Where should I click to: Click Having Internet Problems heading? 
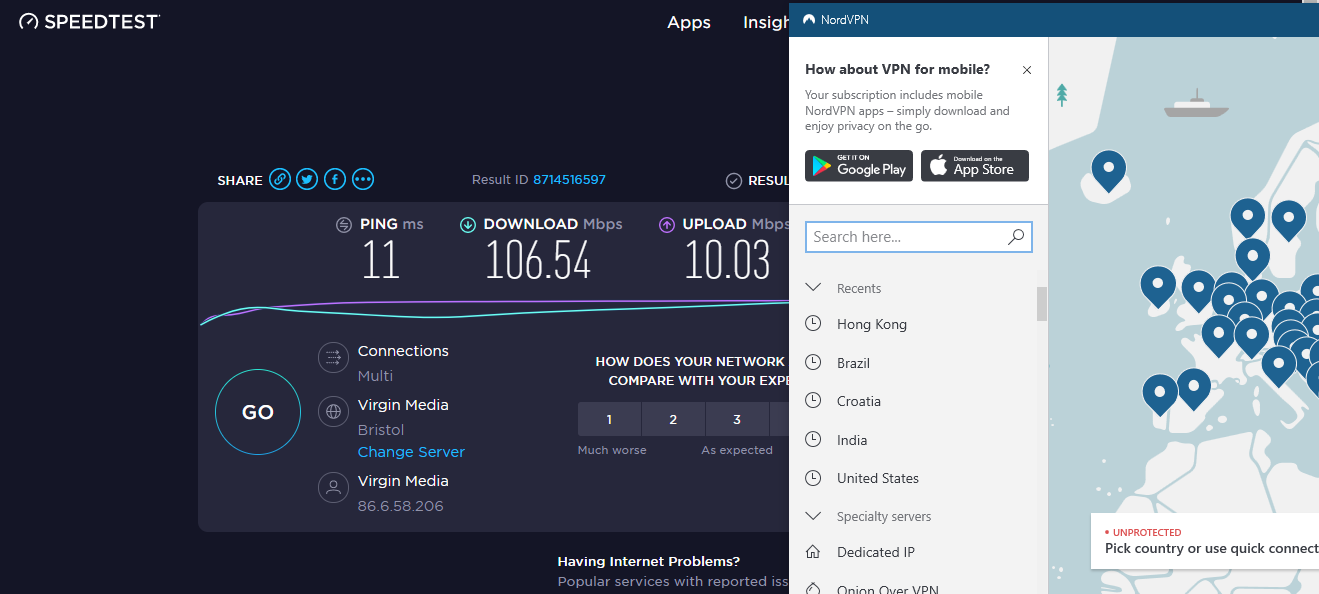649,562
